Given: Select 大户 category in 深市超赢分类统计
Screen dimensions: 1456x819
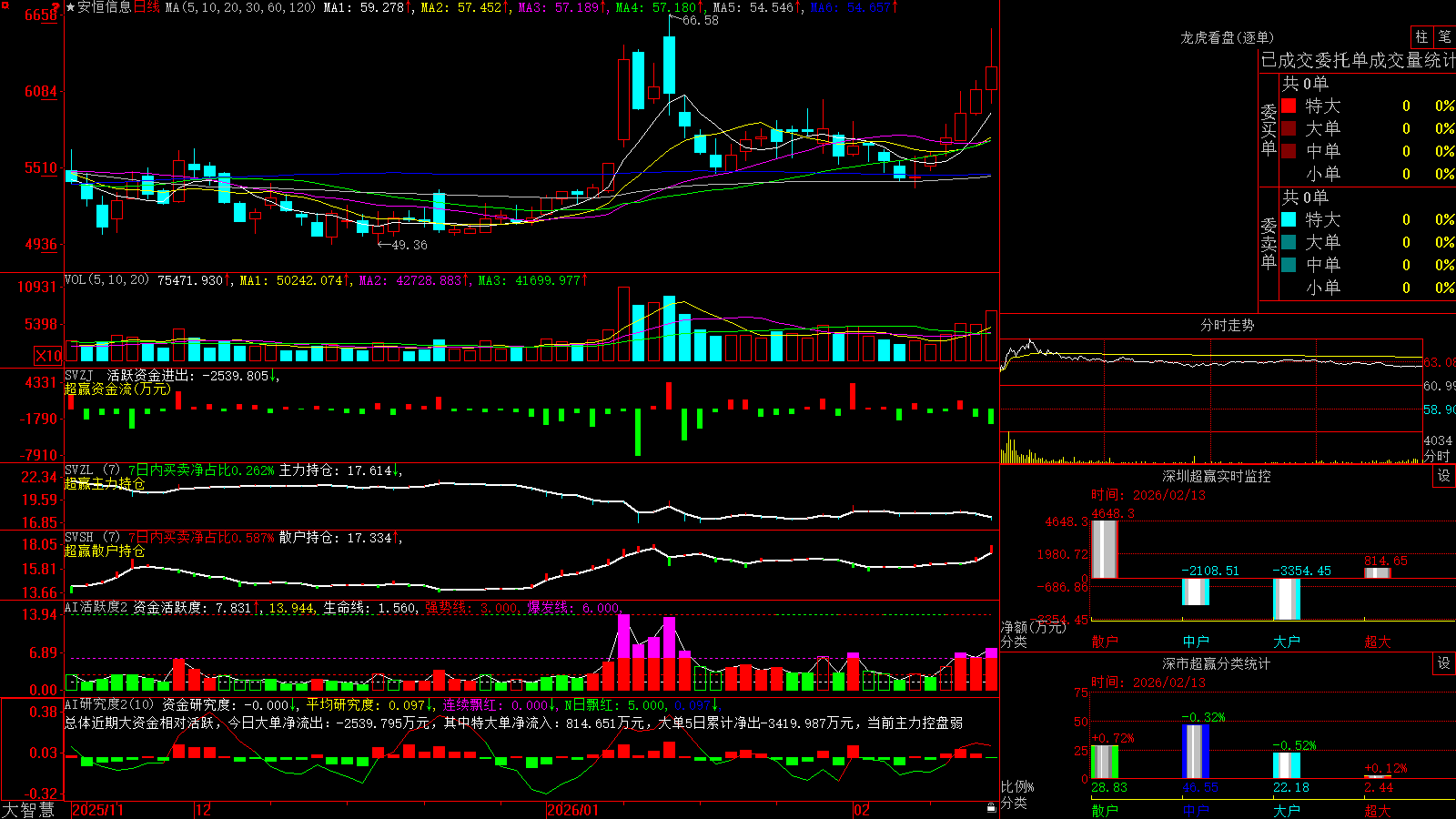Looking at the screenshot, I should [x=1287, y=811].
